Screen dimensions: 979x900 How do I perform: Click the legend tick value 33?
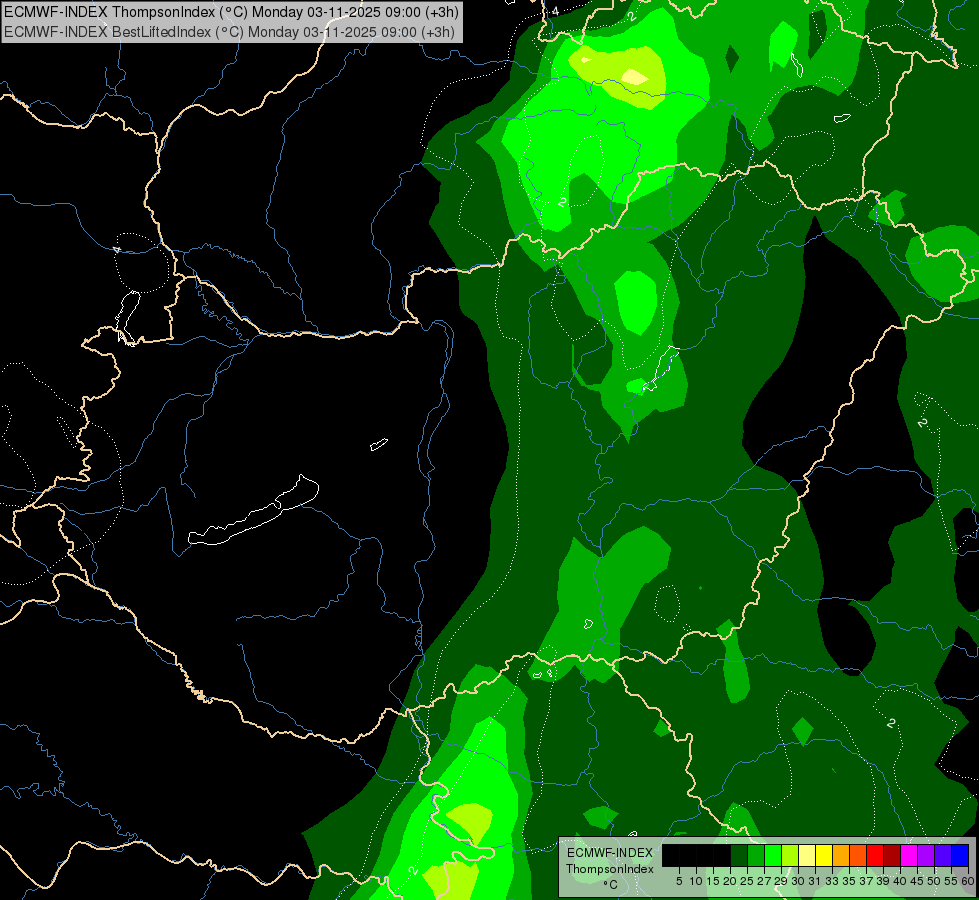[x=832, y=881]
